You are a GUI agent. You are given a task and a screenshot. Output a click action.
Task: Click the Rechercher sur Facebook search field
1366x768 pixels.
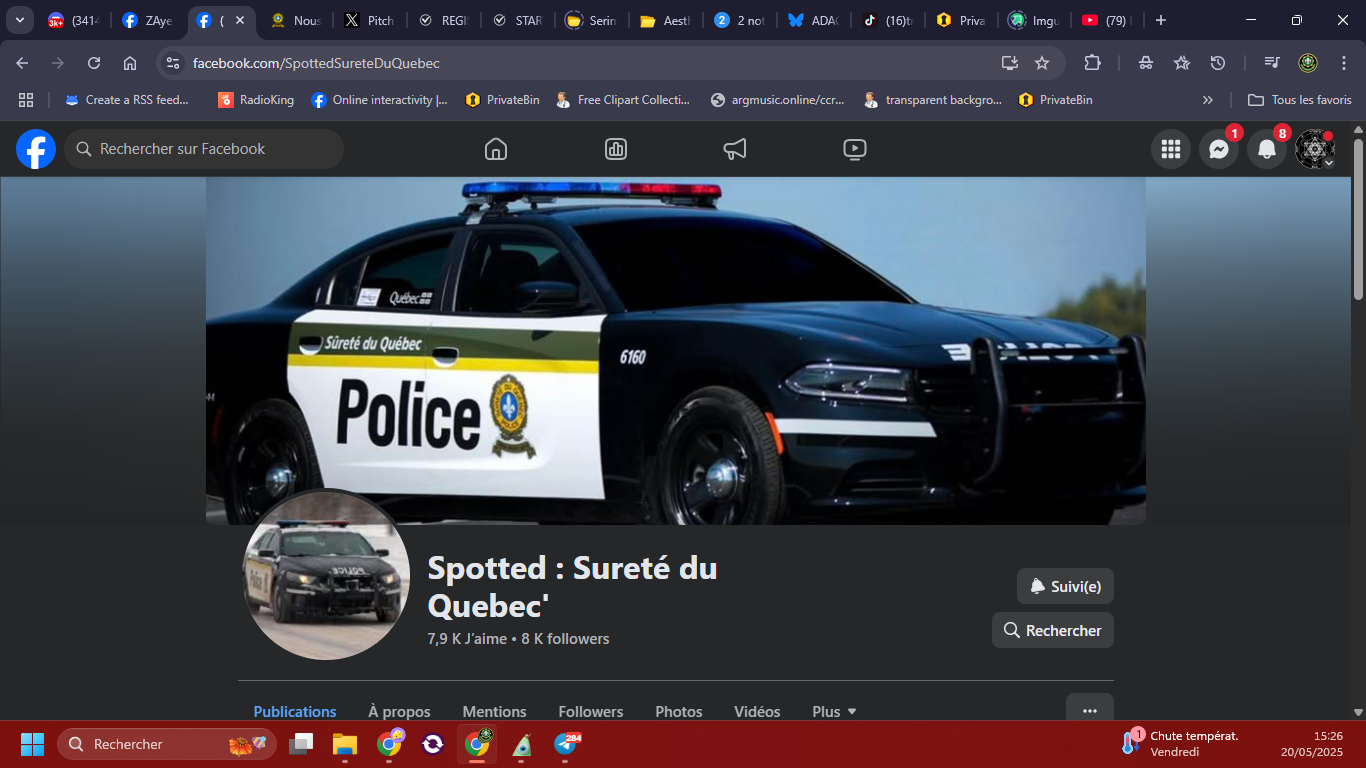pos(204,149)
